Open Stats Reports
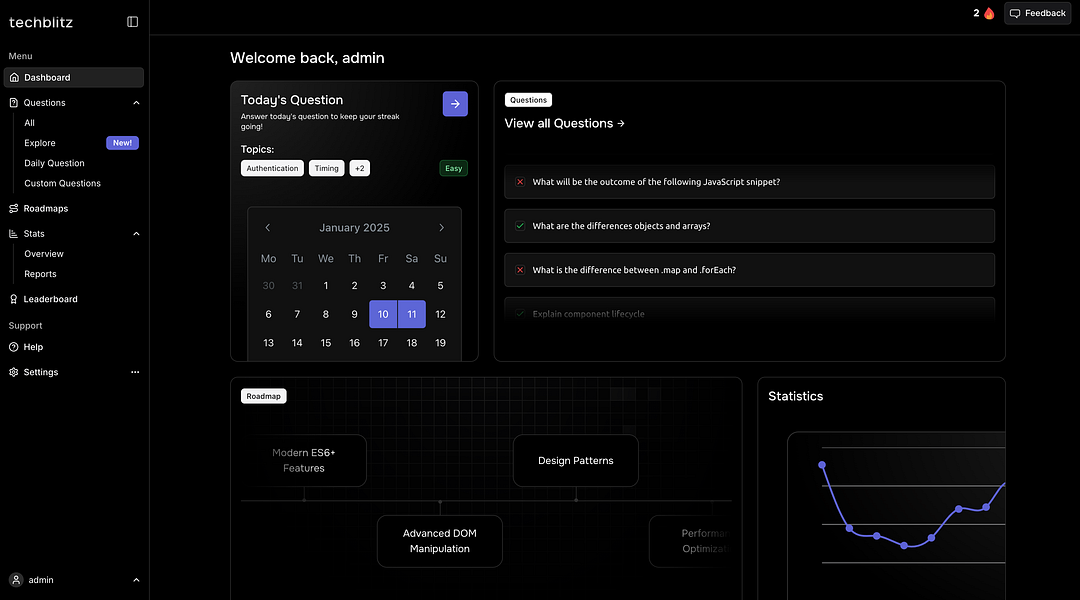Screen dimensions: 1080x600 point(41,274)
